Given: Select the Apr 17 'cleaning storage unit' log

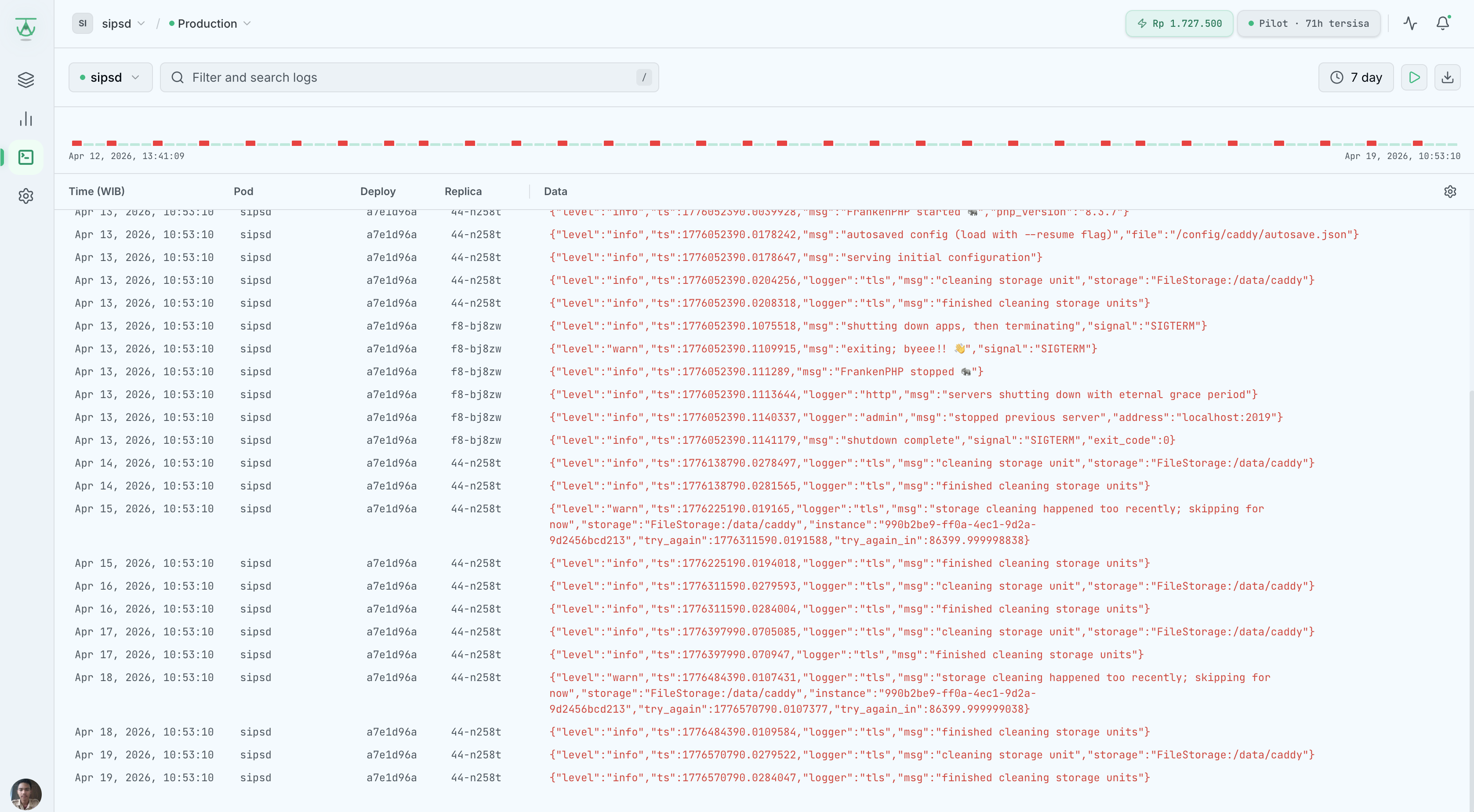Looking at the screenshot, I should click(764, 632).
